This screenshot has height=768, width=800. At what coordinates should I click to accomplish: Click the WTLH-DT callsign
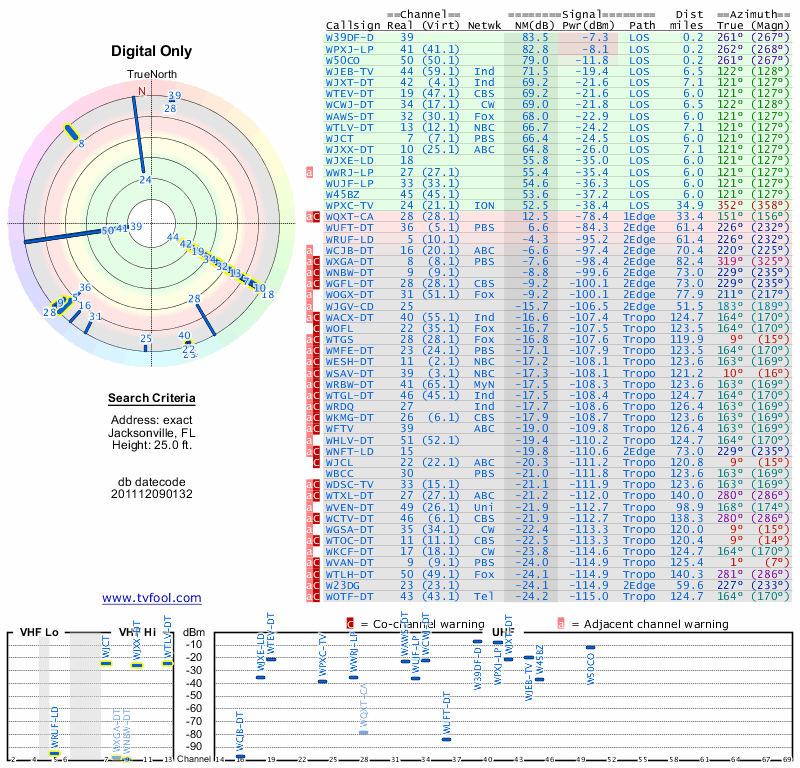(349, 575)
